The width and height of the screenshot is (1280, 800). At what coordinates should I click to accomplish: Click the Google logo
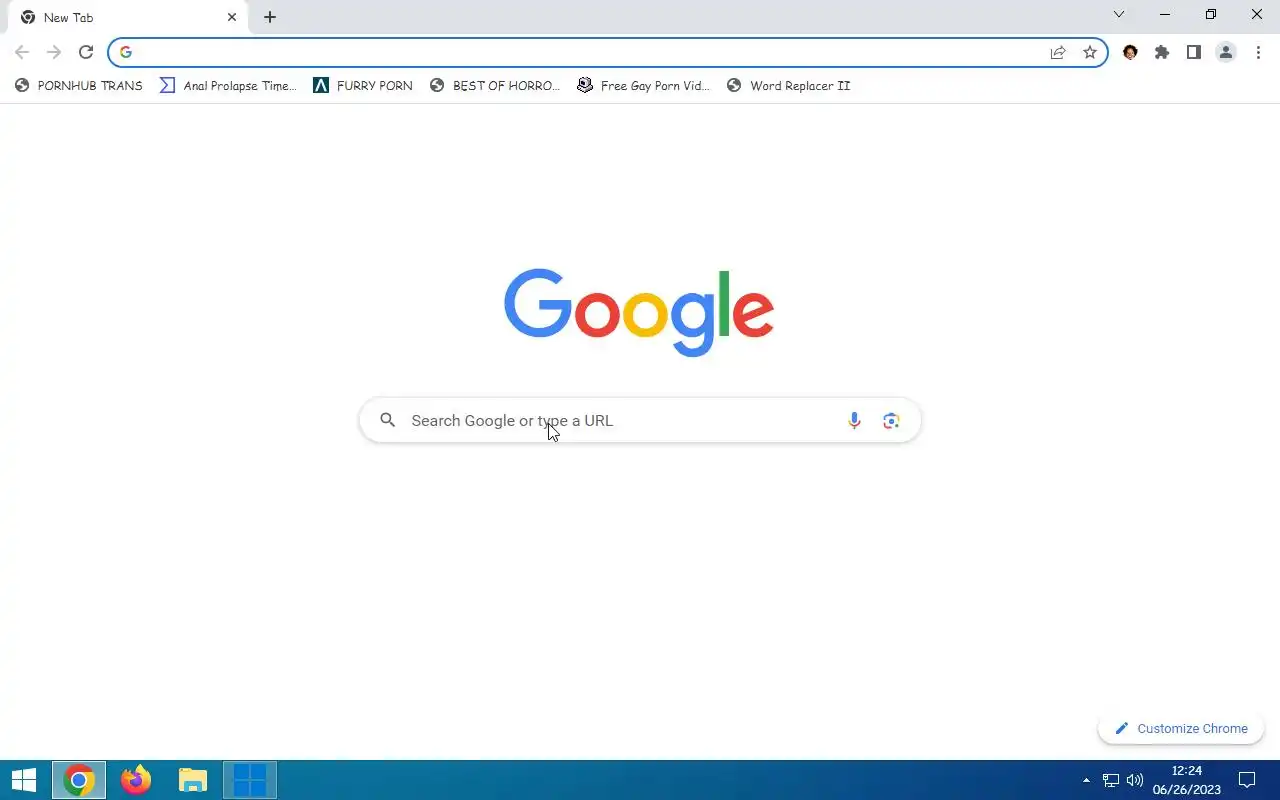[x=639, y=311]
